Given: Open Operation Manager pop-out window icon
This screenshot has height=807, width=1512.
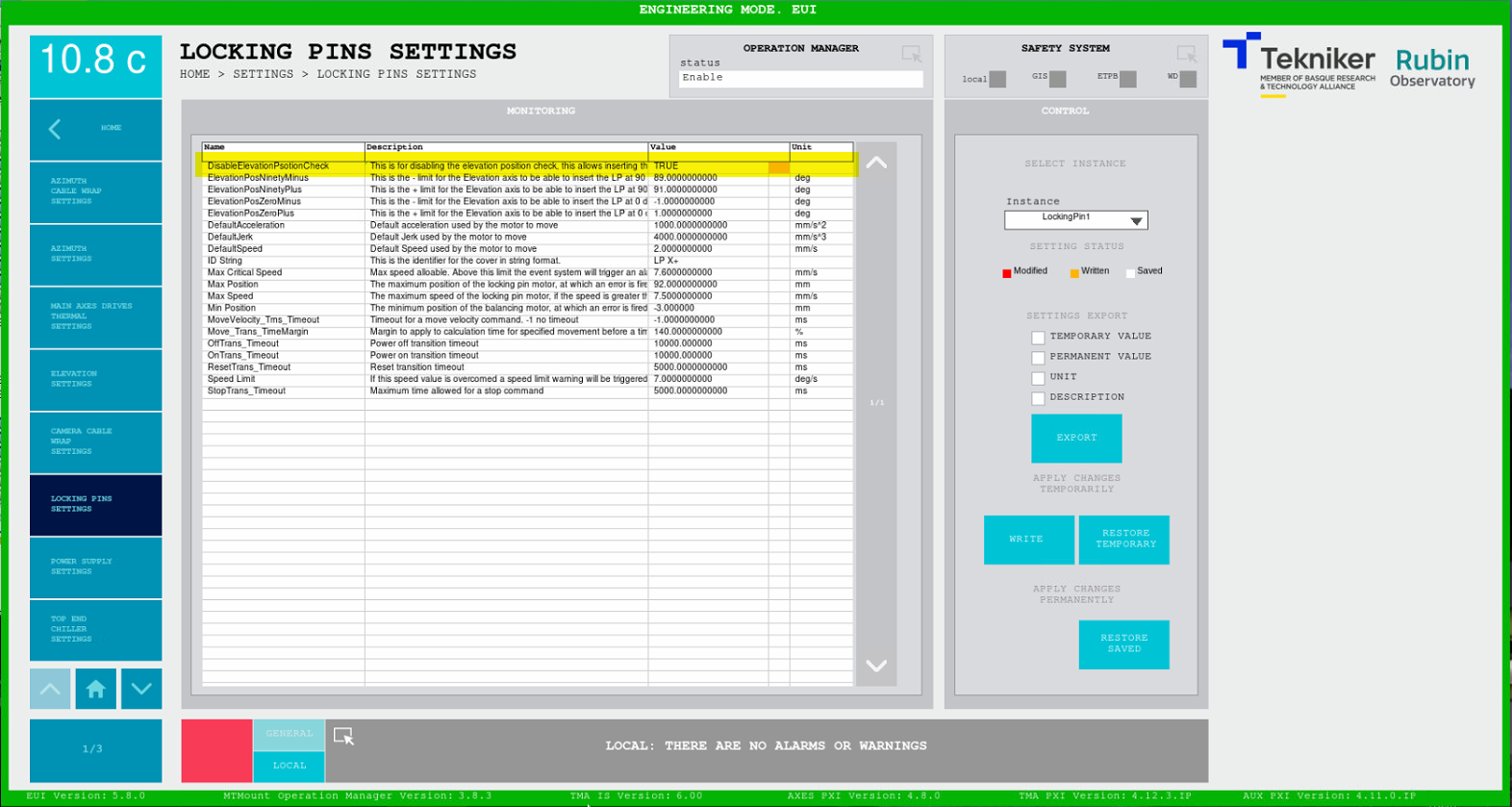Looking at the screenshot, I should (911, 54).
